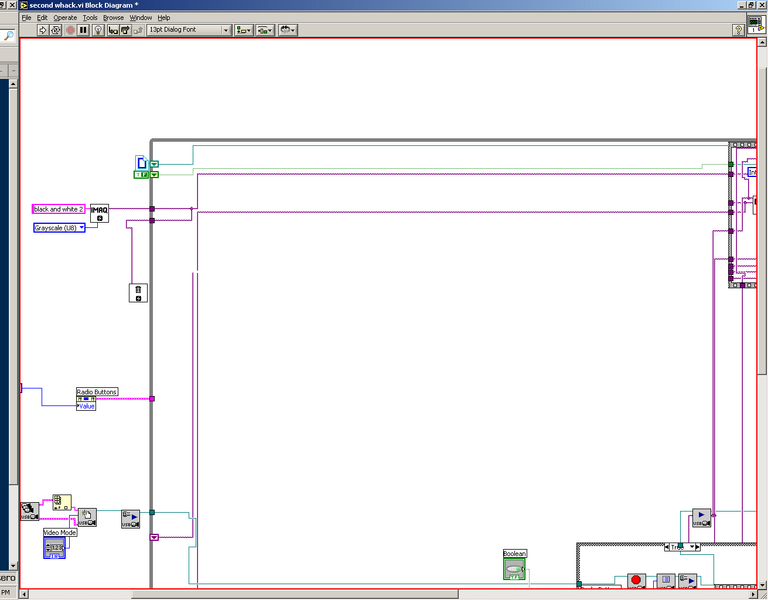Click the 'black and white 2' string constant

[59, 209]
